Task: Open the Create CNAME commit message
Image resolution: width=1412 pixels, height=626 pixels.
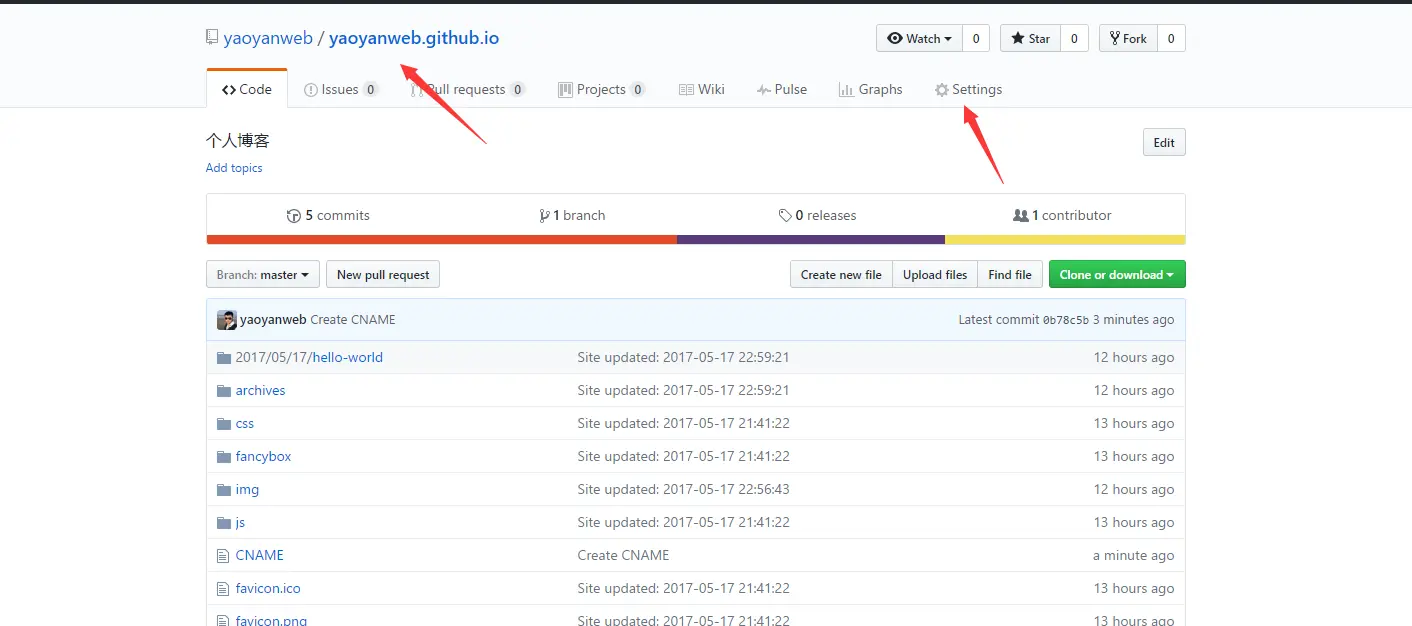Action: pyautogui.click(x=353, y=320)
